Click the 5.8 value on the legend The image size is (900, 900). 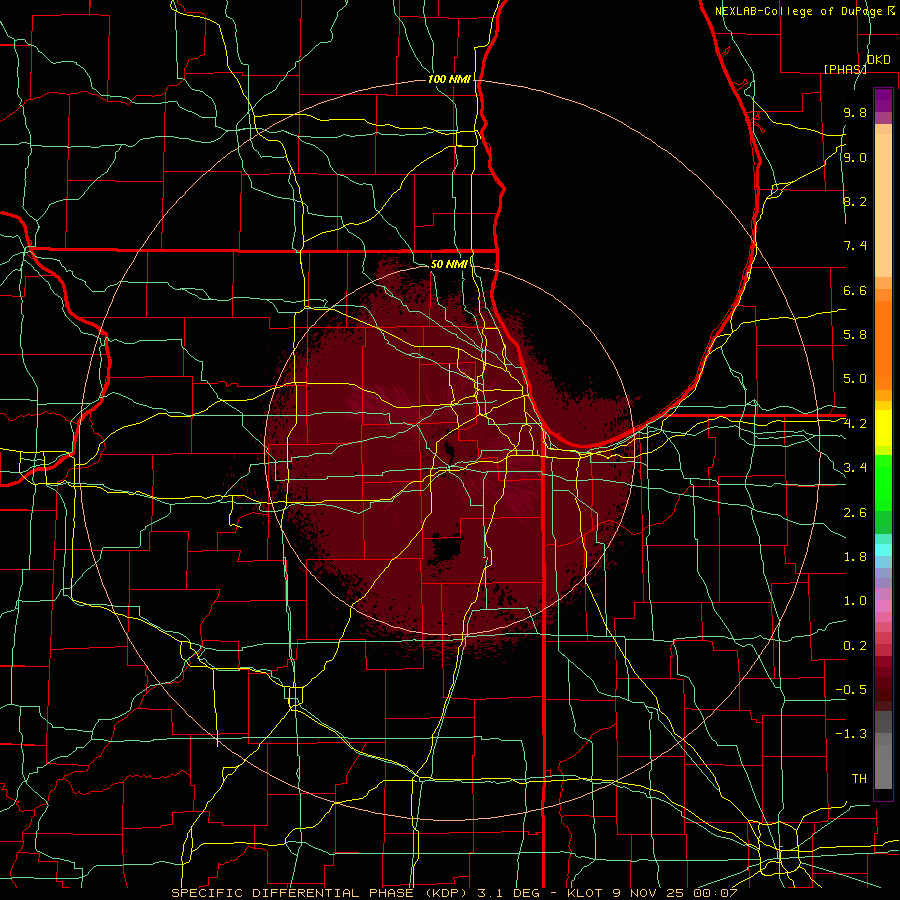tap(855, 335)
